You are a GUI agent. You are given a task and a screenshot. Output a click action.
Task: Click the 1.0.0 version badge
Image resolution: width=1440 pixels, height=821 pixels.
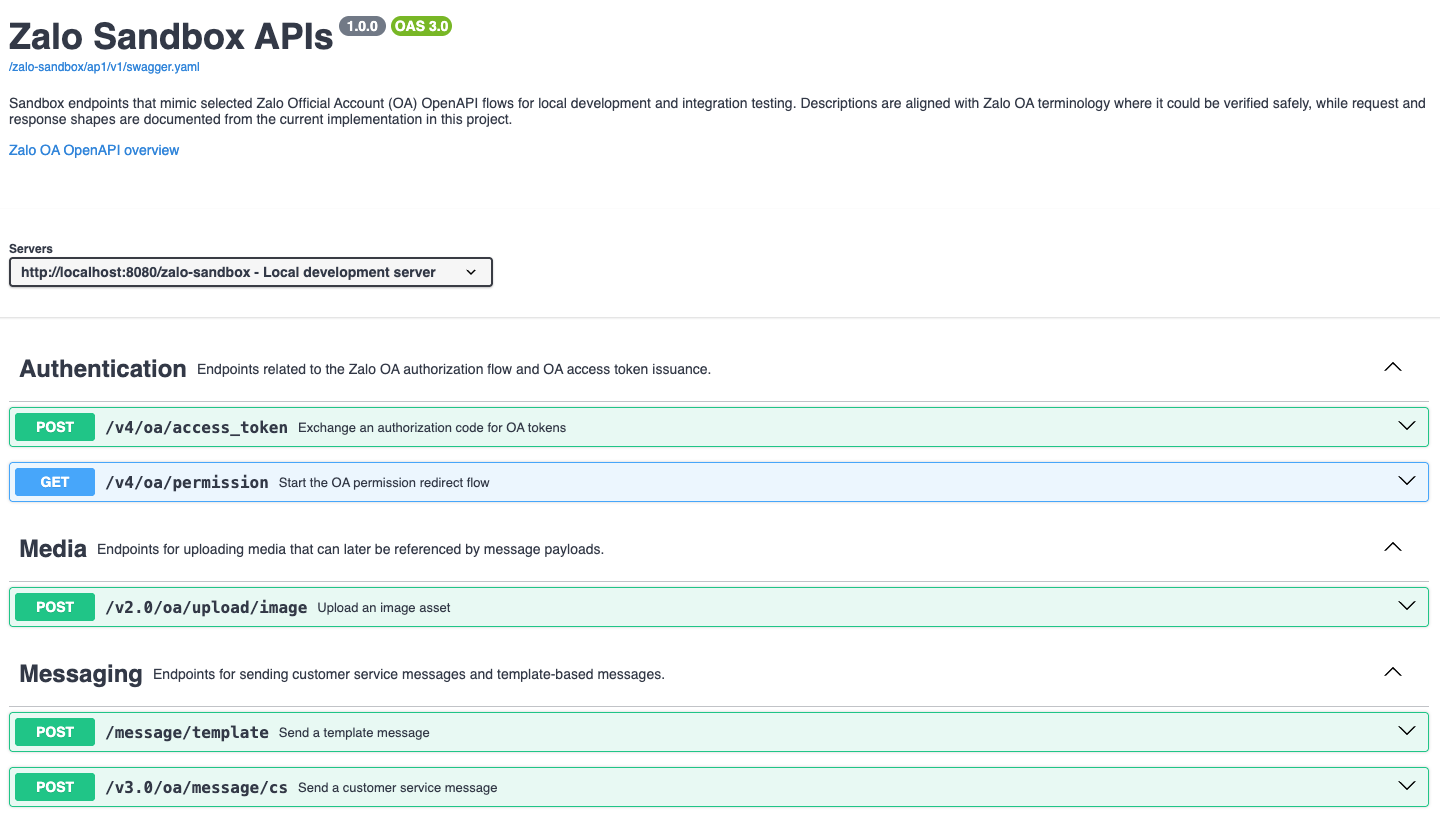[x=362, y=26]
